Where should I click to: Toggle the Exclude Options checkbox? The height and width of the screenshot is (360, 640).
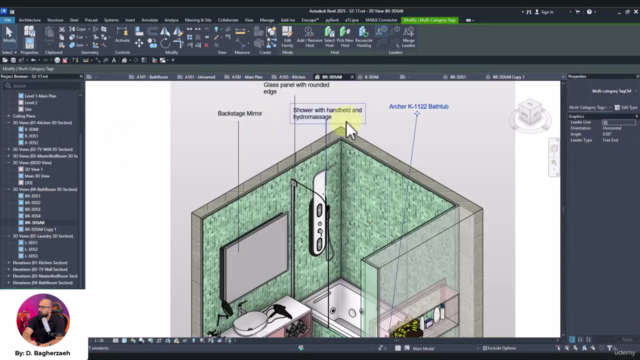(x=485, y=348)
